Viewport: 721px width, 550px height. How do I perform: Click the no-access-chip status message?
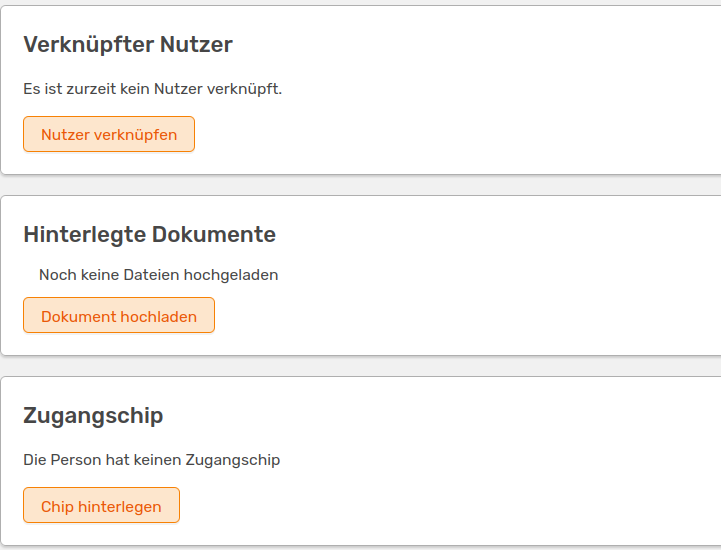click(151, 460)
